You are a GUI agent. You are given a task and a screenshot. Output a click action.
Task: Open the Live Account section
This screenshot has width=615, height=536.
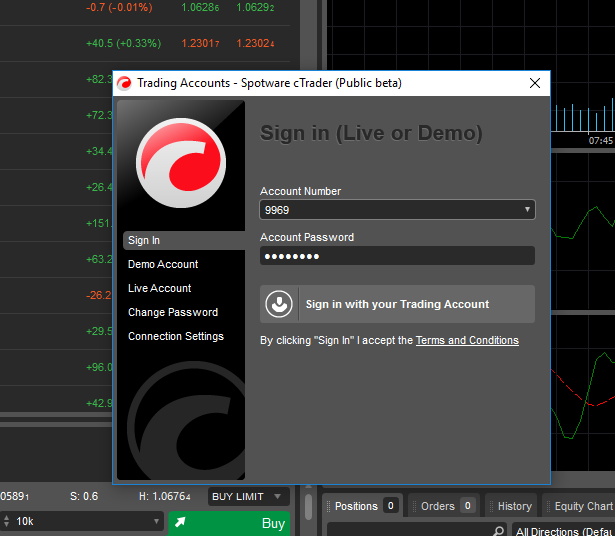click(159, 288)
